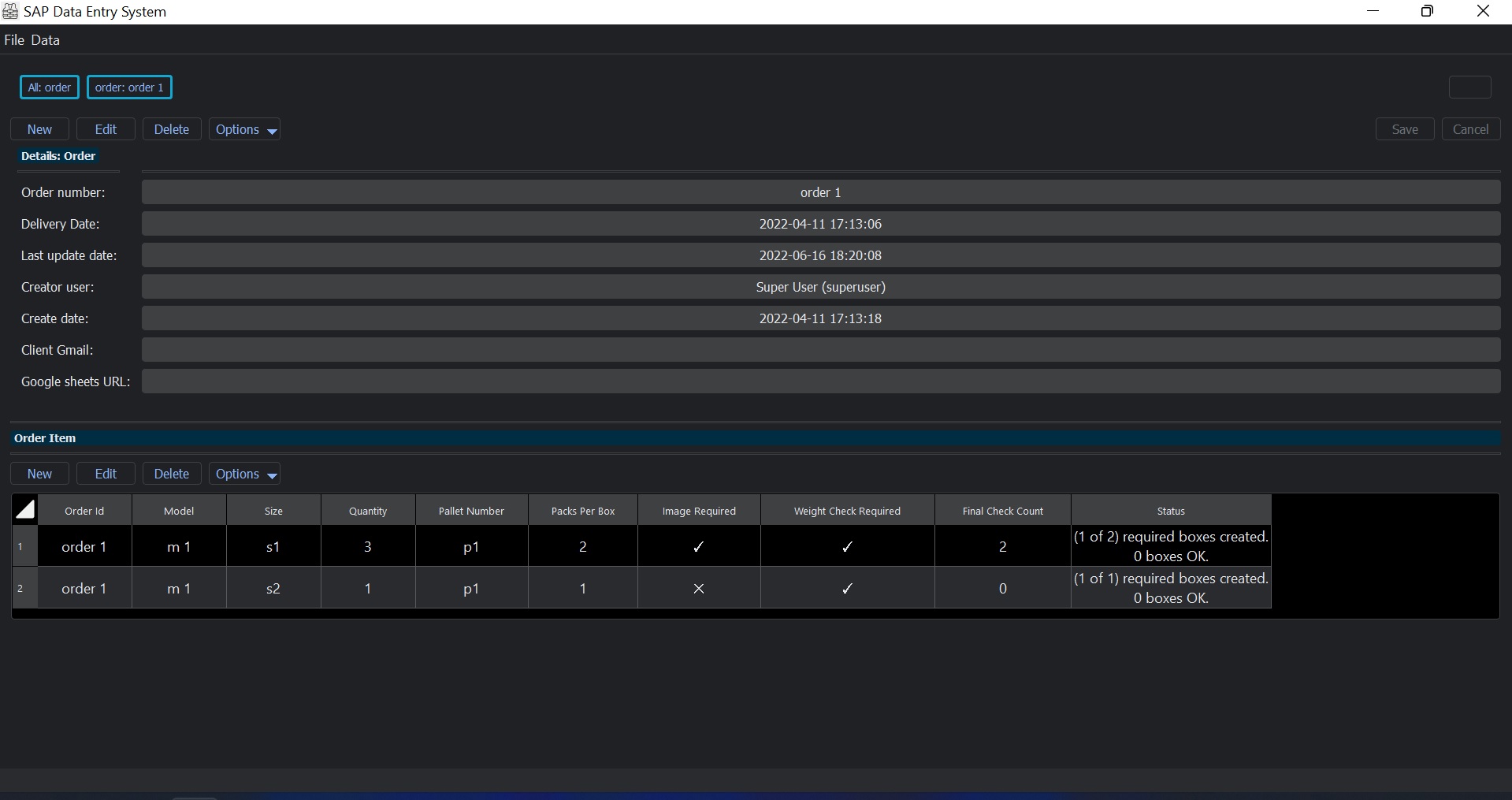Click pallet 'p1' cell in s2 row
Viewport: 1512px width, 800px height.
(471, 588)
